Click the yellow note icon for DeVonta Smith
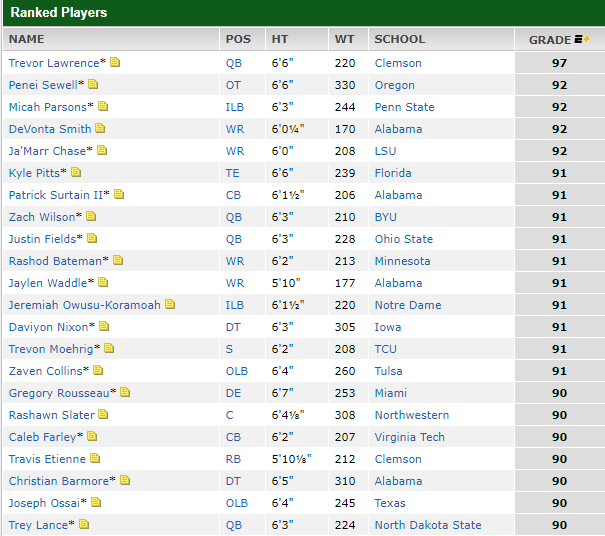The image size is (605, 536). [100, 129]
